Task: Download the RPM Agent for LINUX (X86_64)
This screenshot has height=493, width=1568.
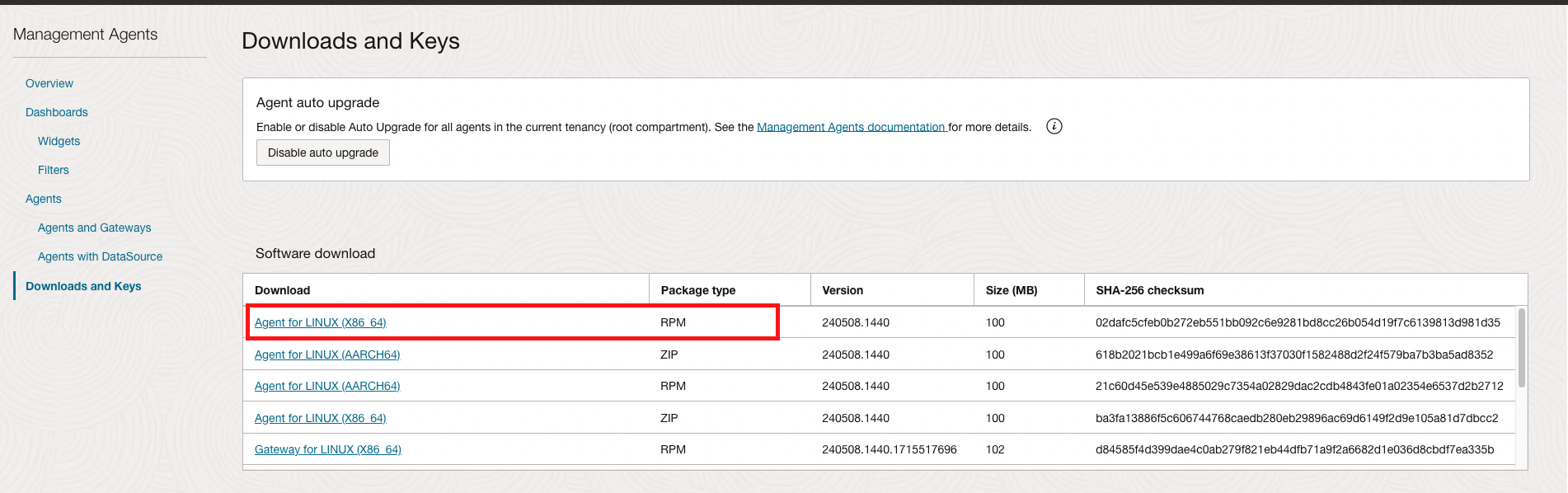Action: pos(320,322)
